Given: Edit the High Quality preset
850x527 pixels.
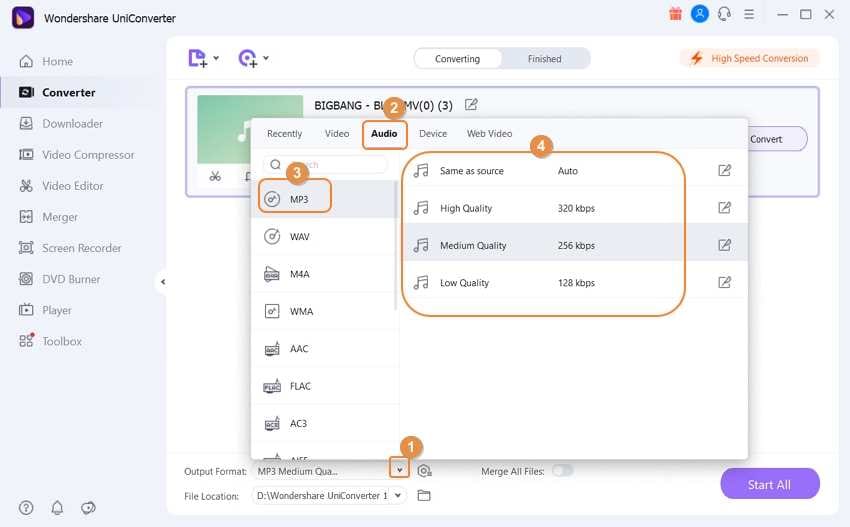Looking at the screenshot, I should pos(724,208).
